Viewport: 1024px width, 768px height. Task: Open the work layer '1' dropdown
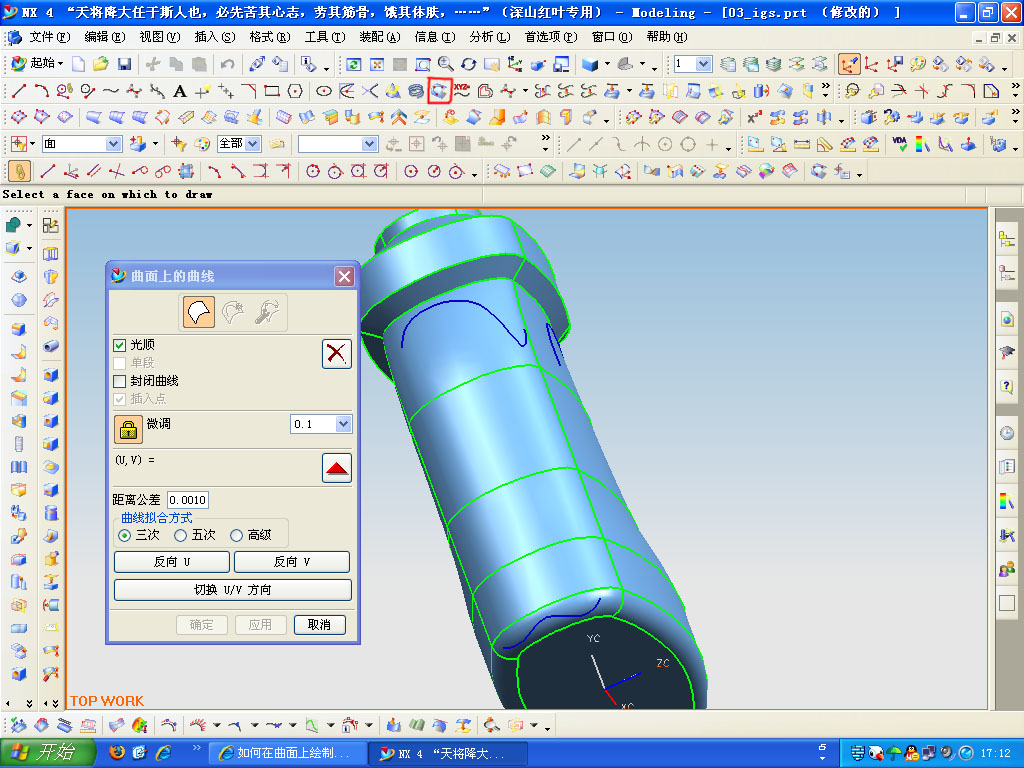(703, 64)
